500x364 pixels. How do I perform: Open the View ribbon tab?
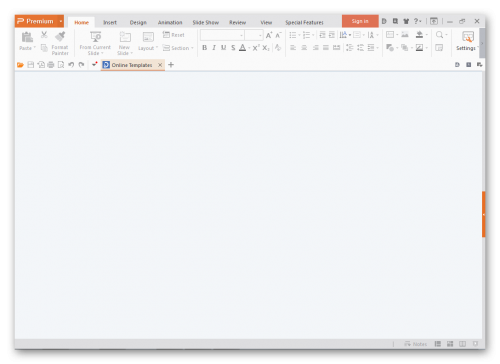click(x=266, y=23)
